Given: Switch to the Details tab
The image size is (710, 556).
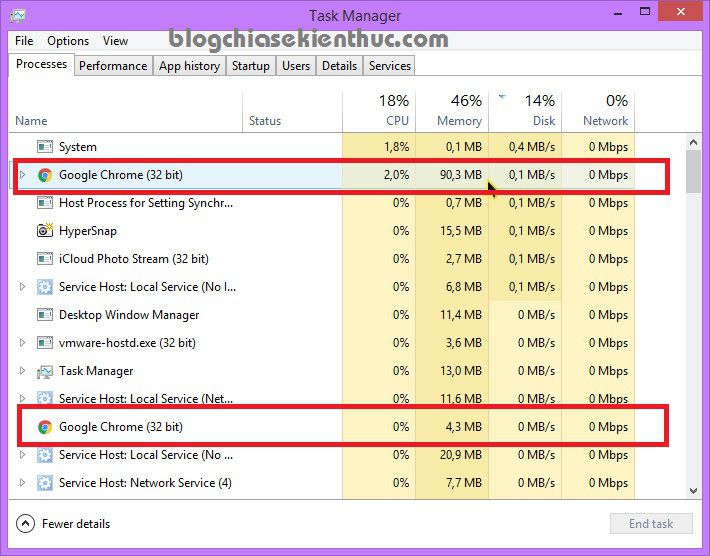Looking at the screenshot, I should pos(340,66).
